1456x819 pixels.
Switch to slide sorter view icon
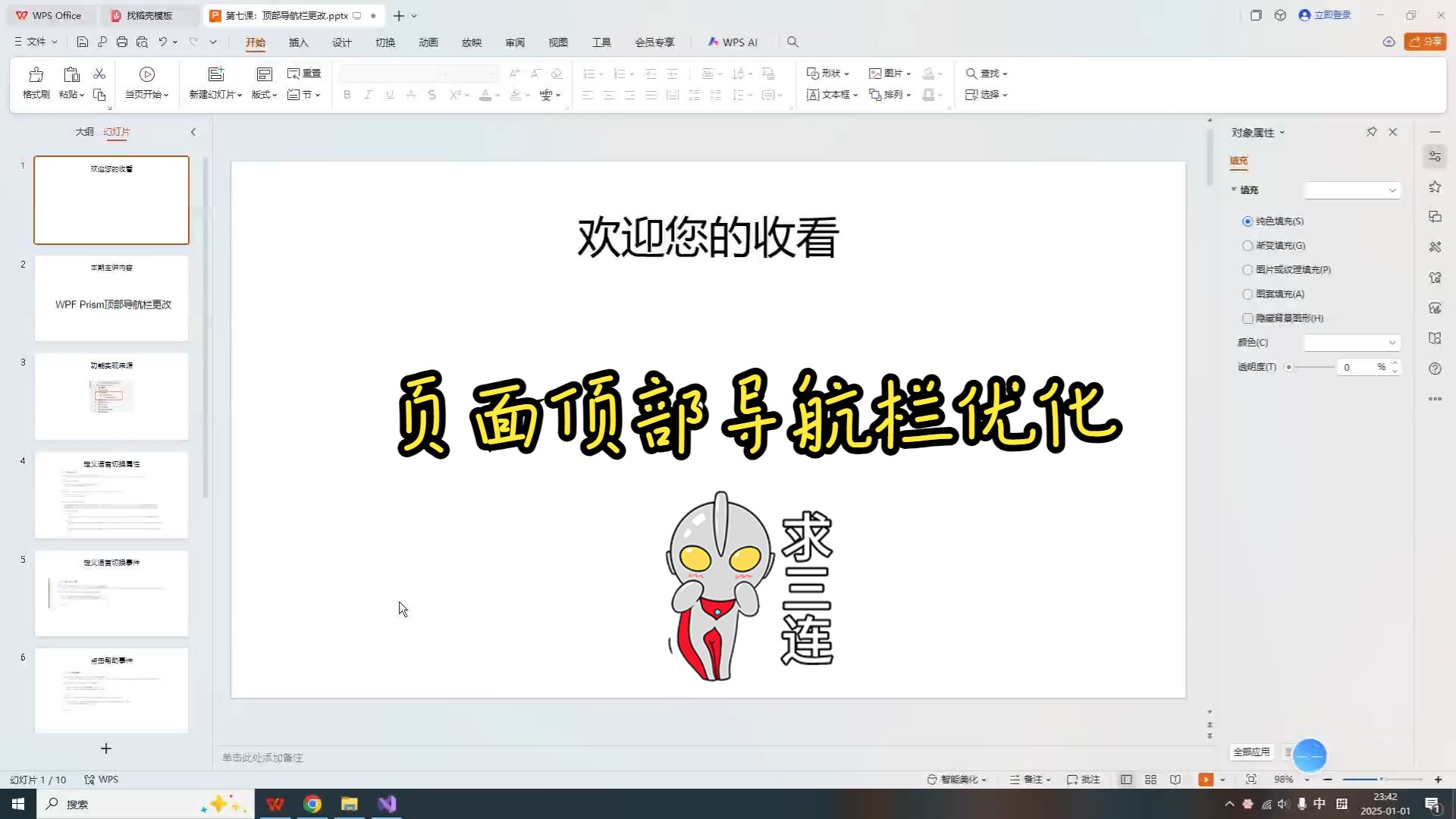coord(1150,780)
